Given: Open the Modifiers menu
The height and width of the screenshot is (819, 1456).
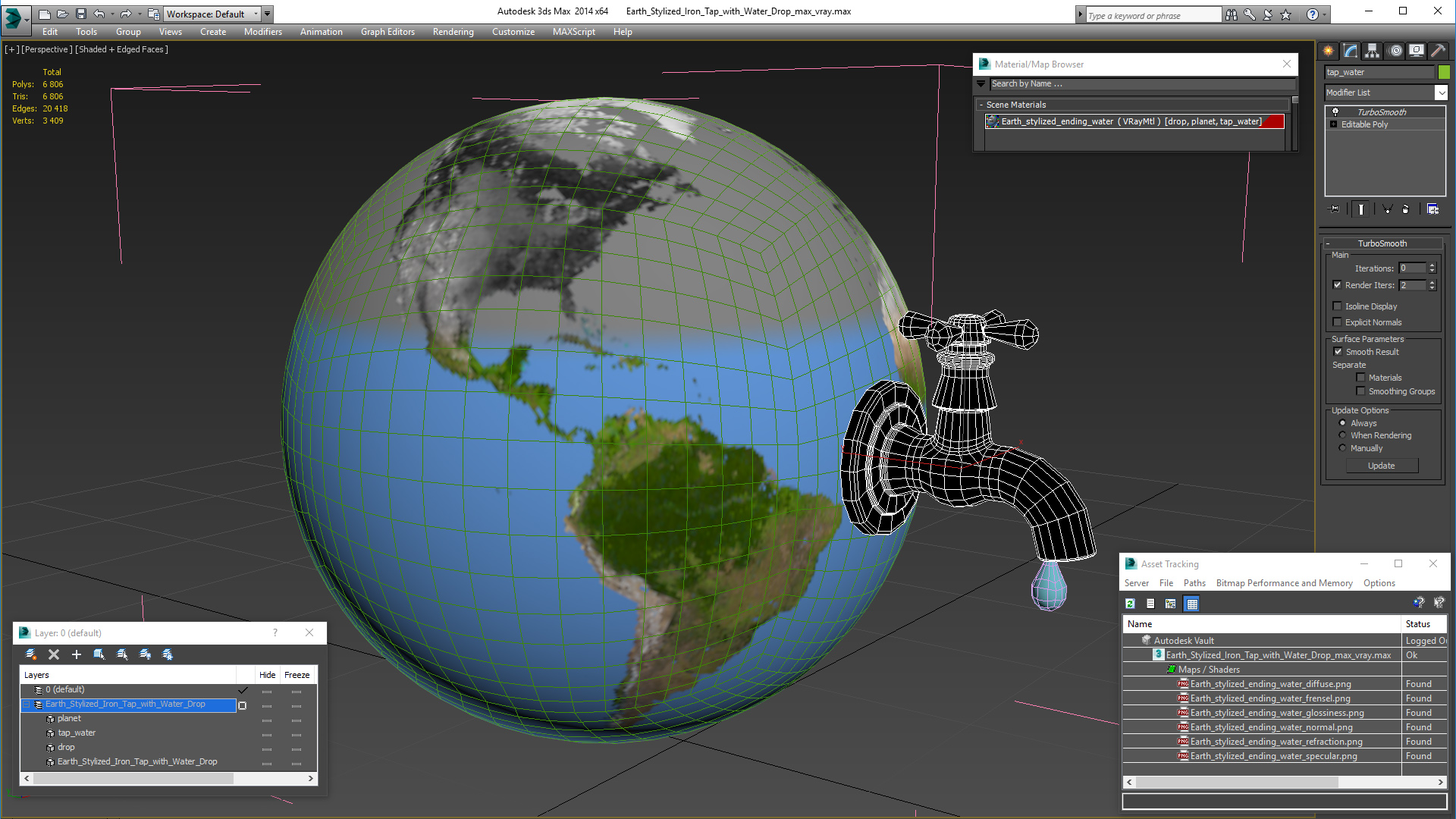Looking at the screenshot, I should 263,32.
